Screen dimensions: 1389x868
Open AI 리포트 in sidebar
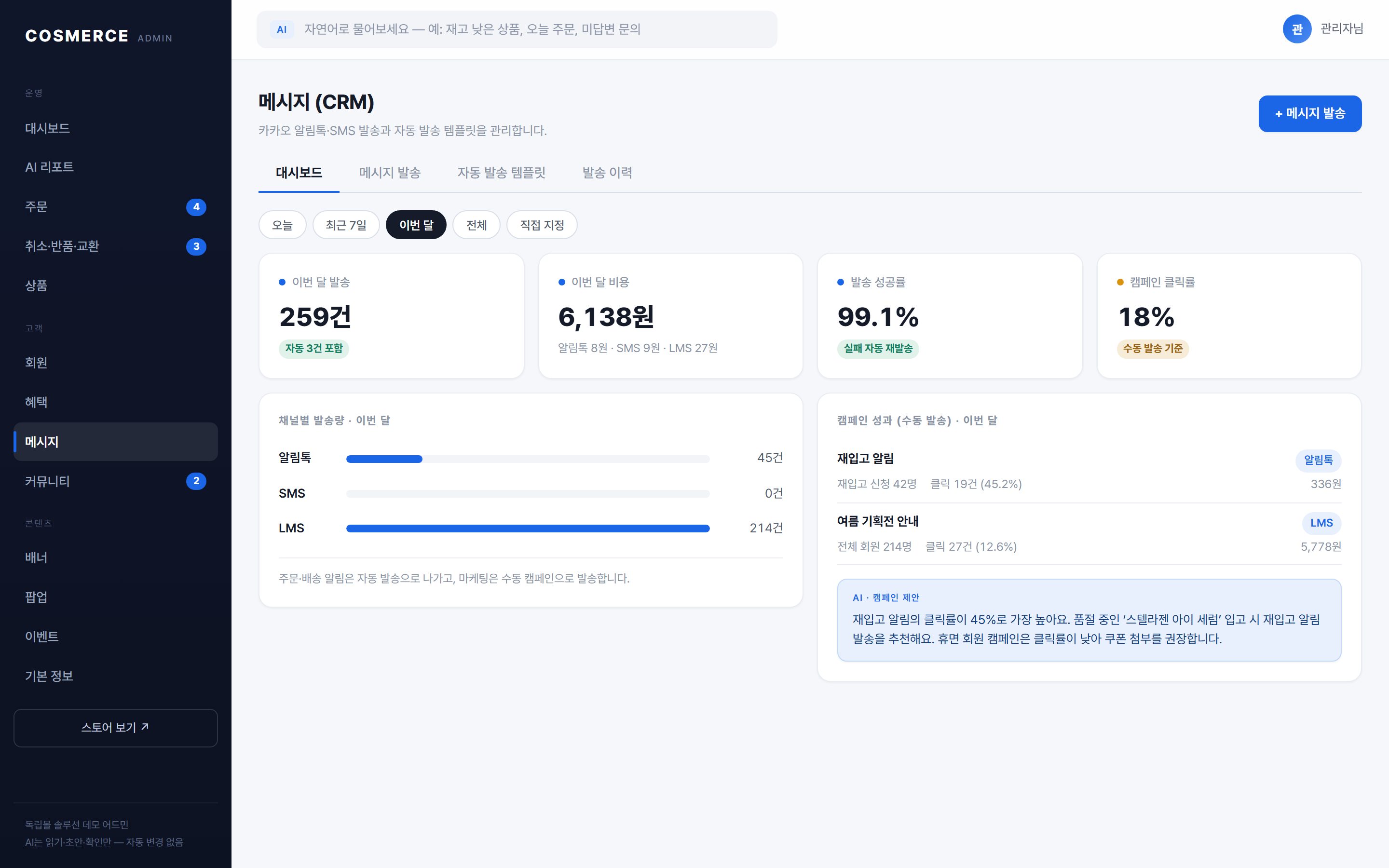click(115, 167)
